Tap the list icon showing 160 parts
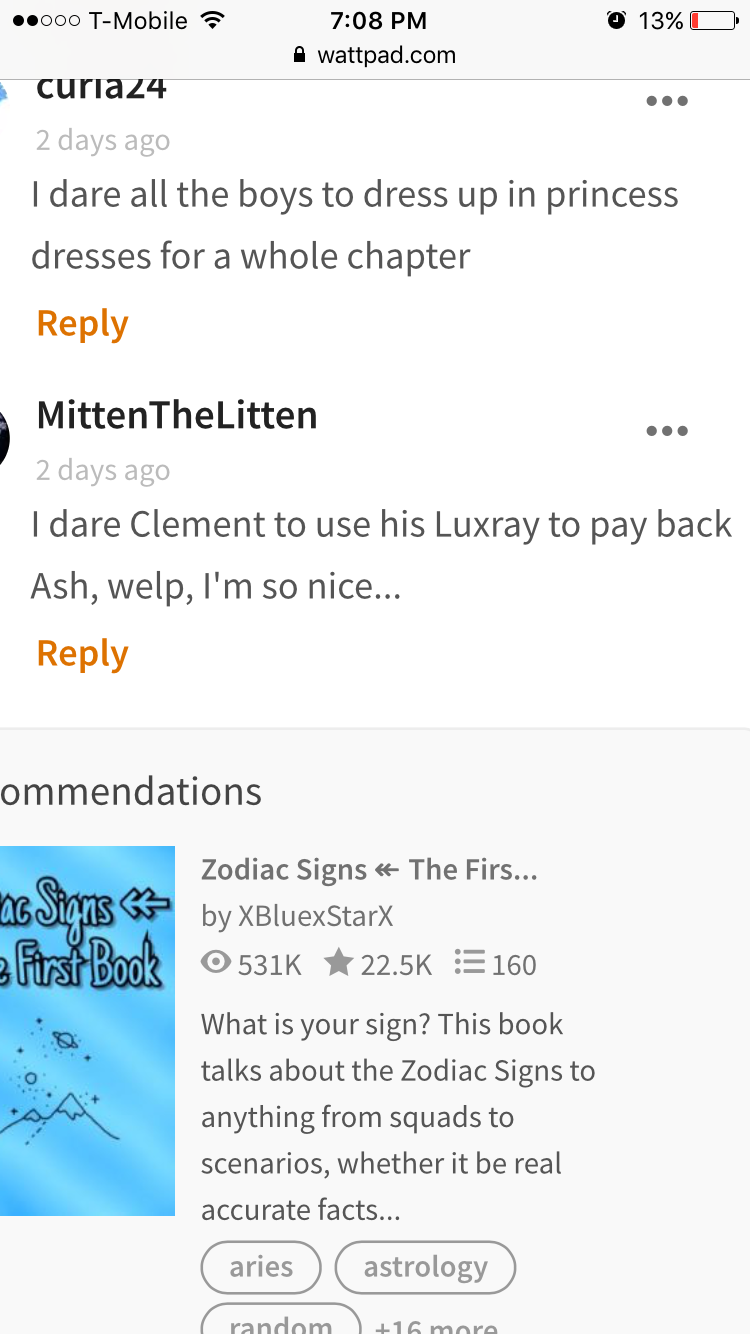Viewport: 750px width, 1334px height. pos(469,963)
